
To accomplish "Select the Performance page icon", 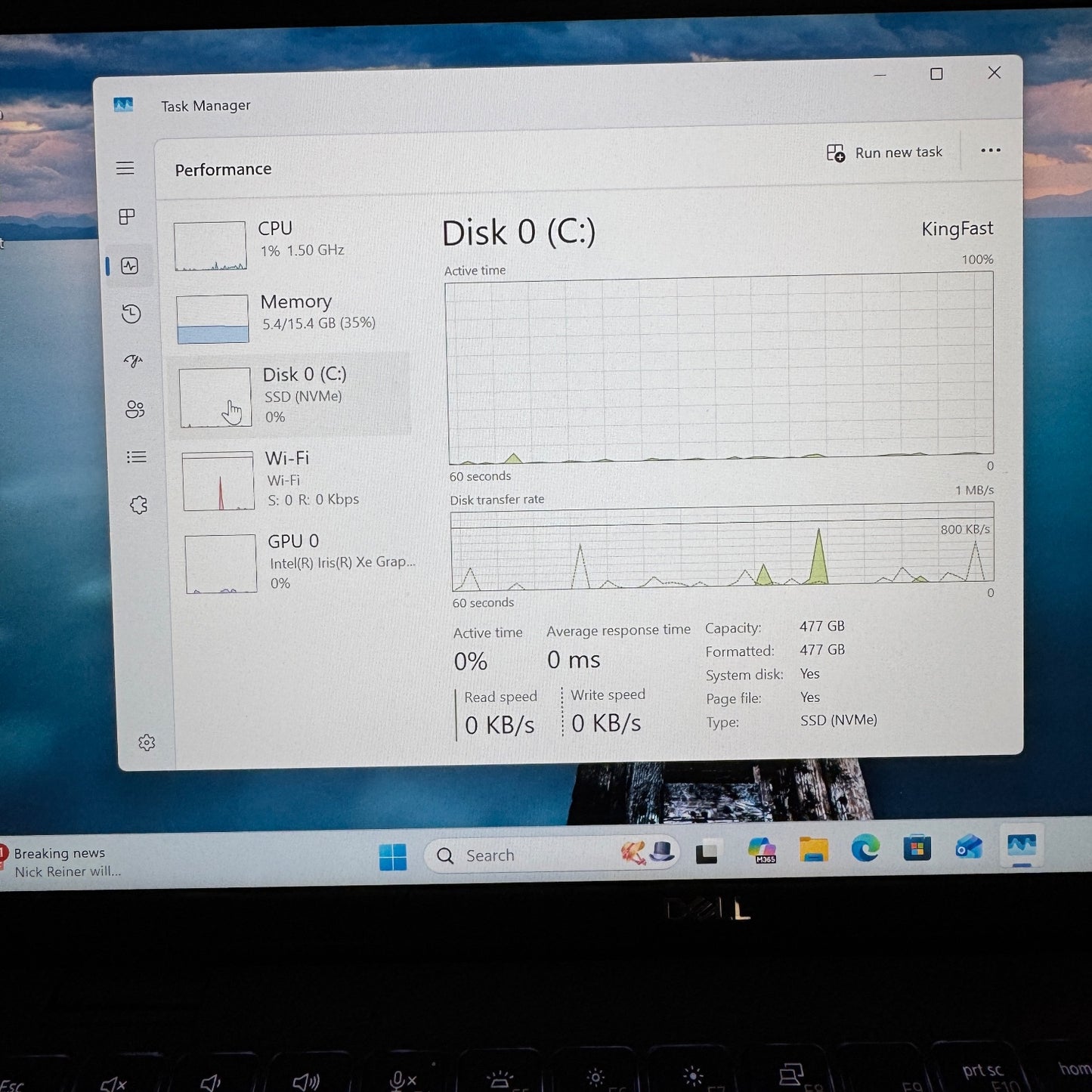I will 130,266.
